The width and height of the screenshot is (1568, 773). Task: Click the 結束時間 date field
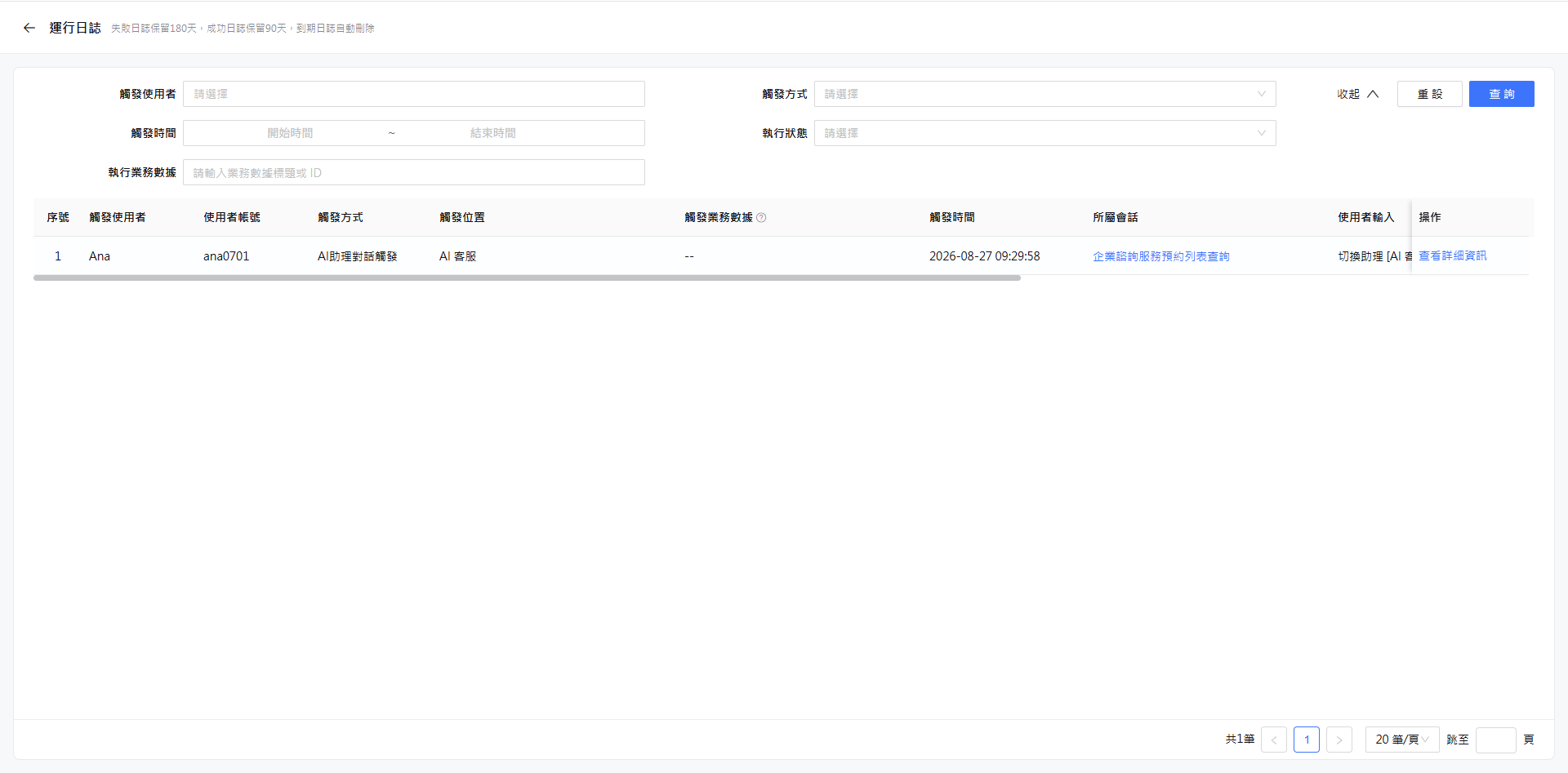click(x=492, y=133)
